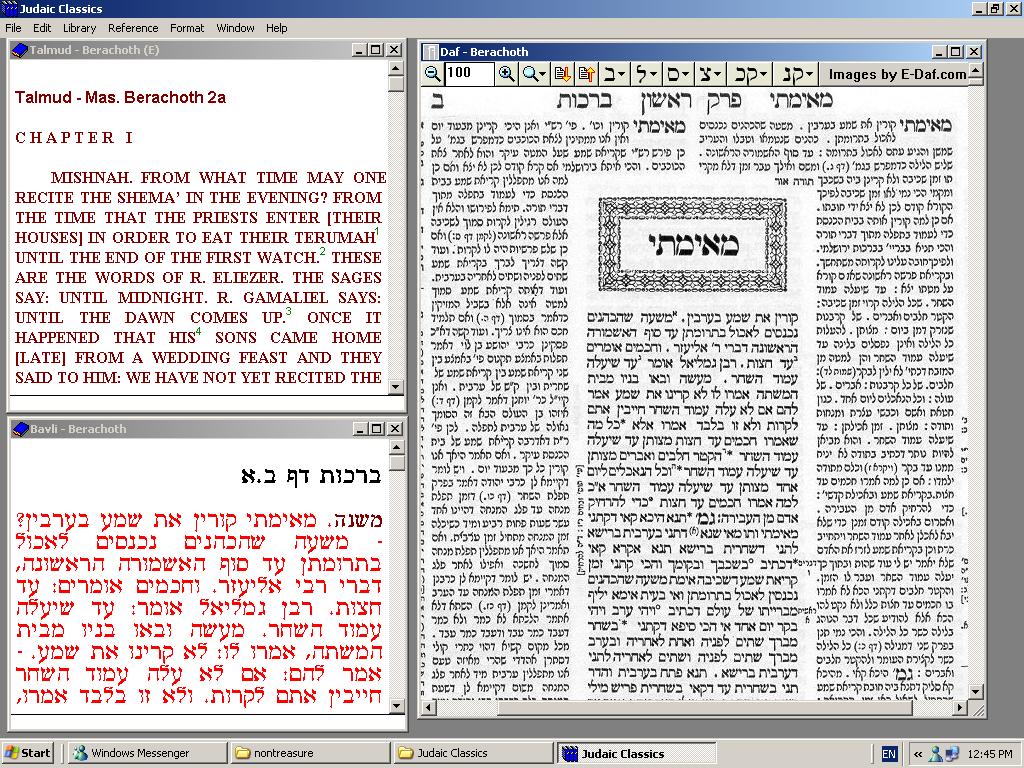Open the Format menu
The height and width of the screenshot is (768, 1024).
tap(187, 28)
